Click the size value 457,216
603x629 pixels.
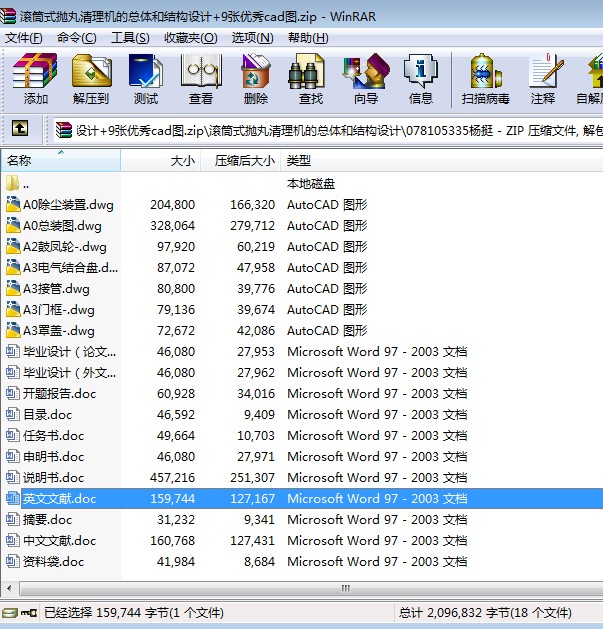coord(173,477)
